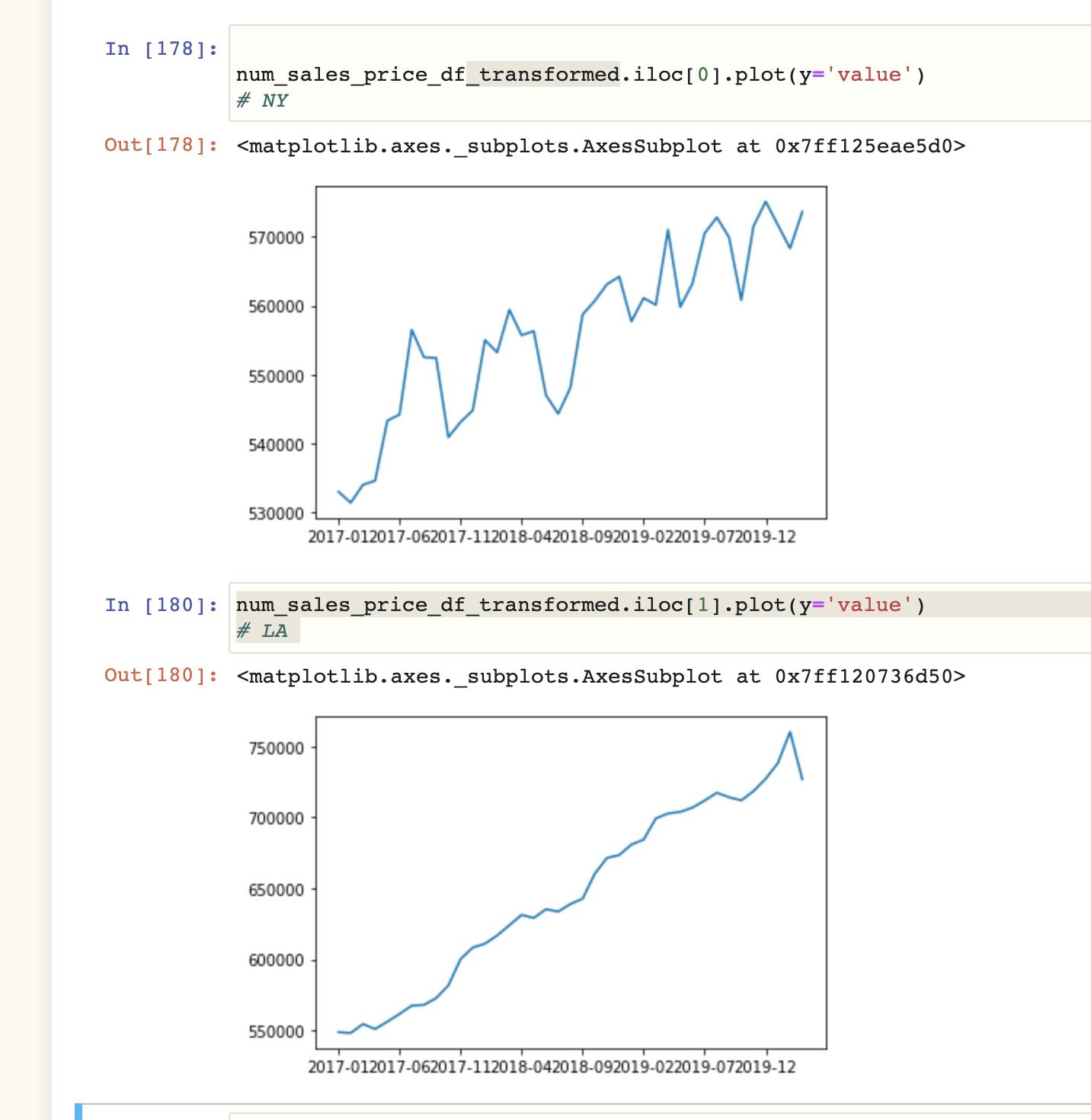Click the 'value' string in cell 180
Image resolution: width=1091 pixels, height=1120 pixels.
869,605
